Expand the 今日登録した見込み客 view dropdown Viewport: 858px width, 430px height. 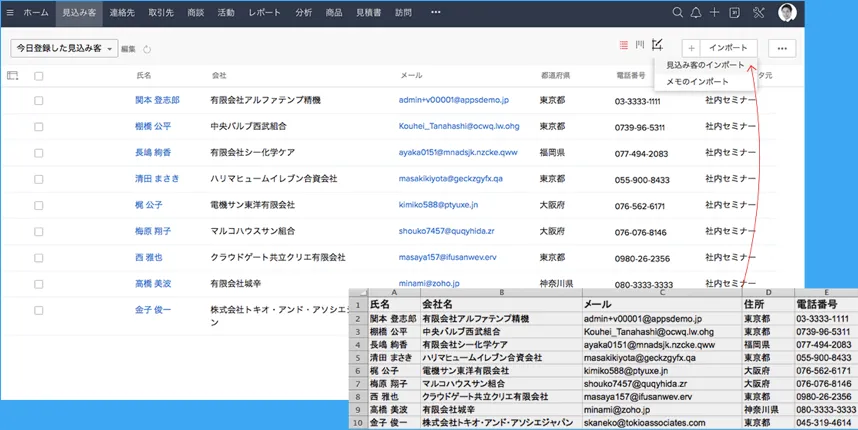(64, 48)
